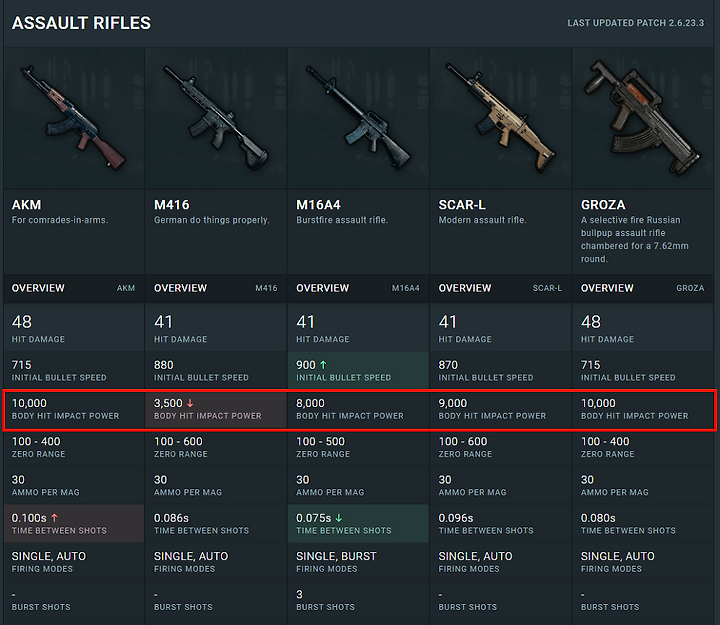Open the M416 weapon image
Screen dimensions: 720x625
click(216, 118)
